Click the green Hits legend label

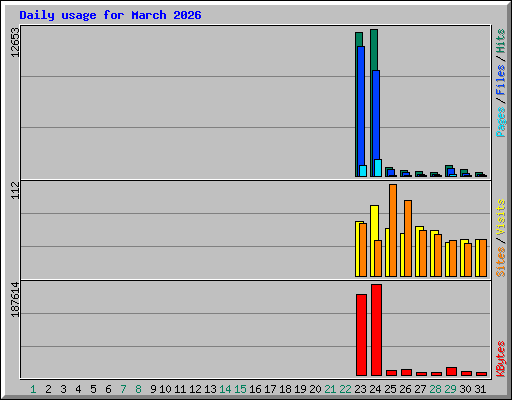coord(501,41)
